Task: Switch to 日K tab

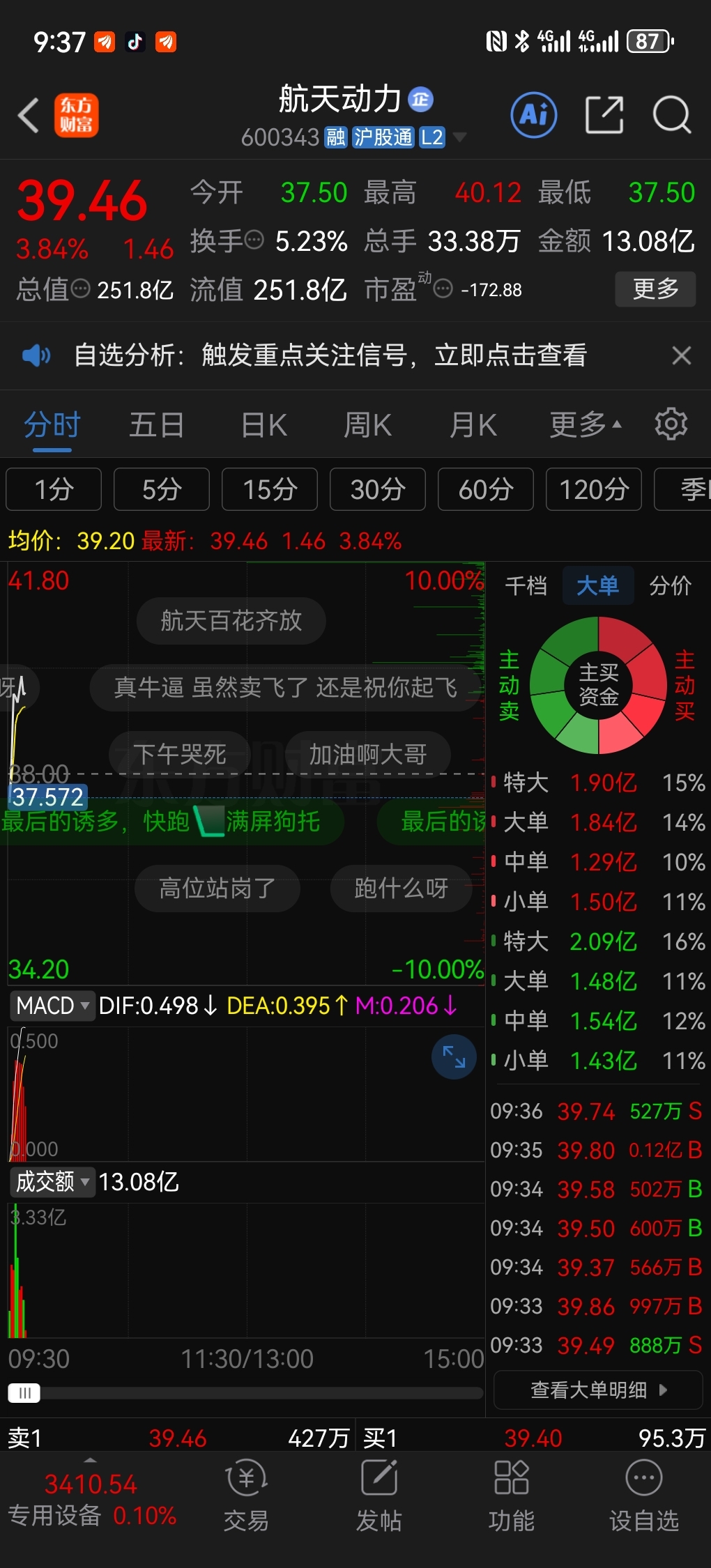Action: coord(264,424)
